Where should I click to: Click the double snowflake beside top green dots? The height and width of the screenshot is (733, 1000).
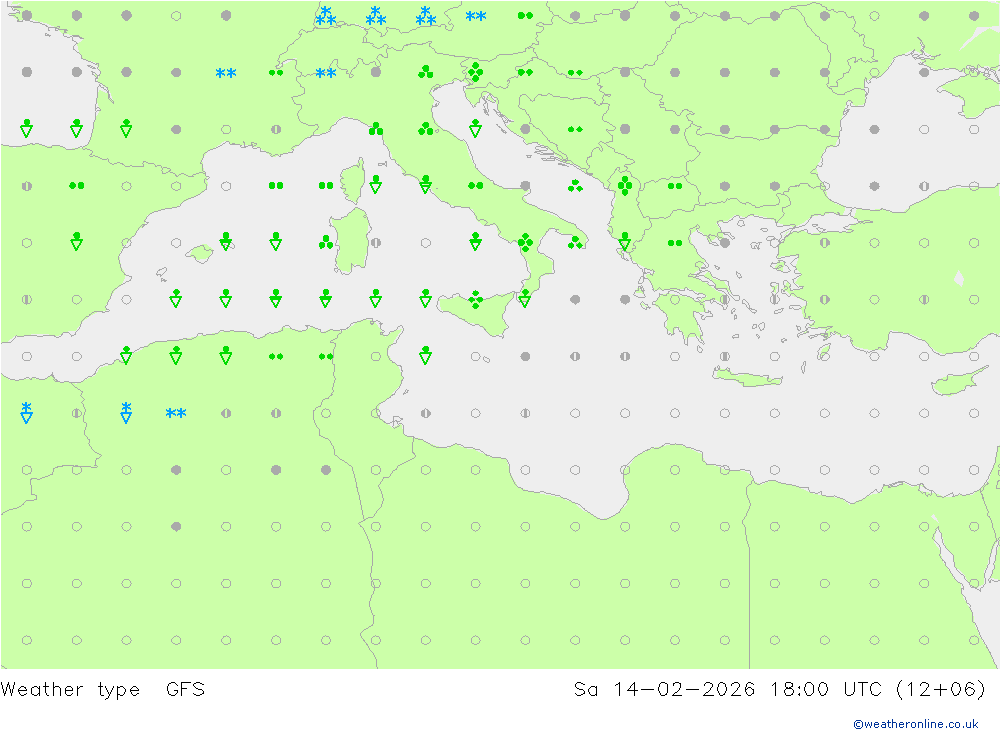[x=476, y=16]
